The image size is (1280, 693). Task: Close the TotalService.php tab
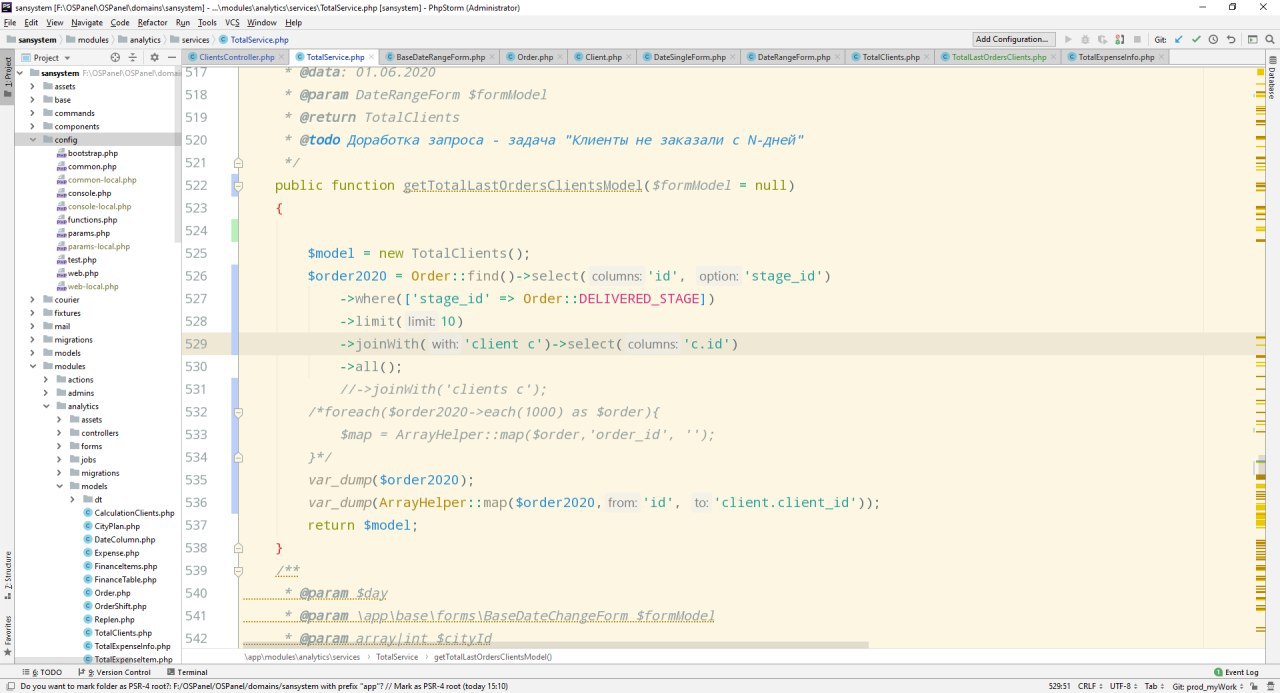pos(369,57)
